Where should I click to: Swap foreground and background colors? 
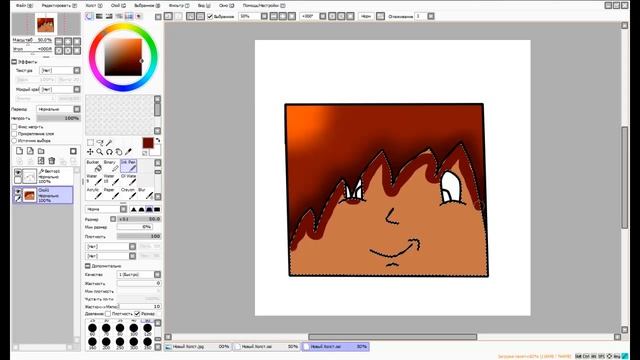coord(158,140)
